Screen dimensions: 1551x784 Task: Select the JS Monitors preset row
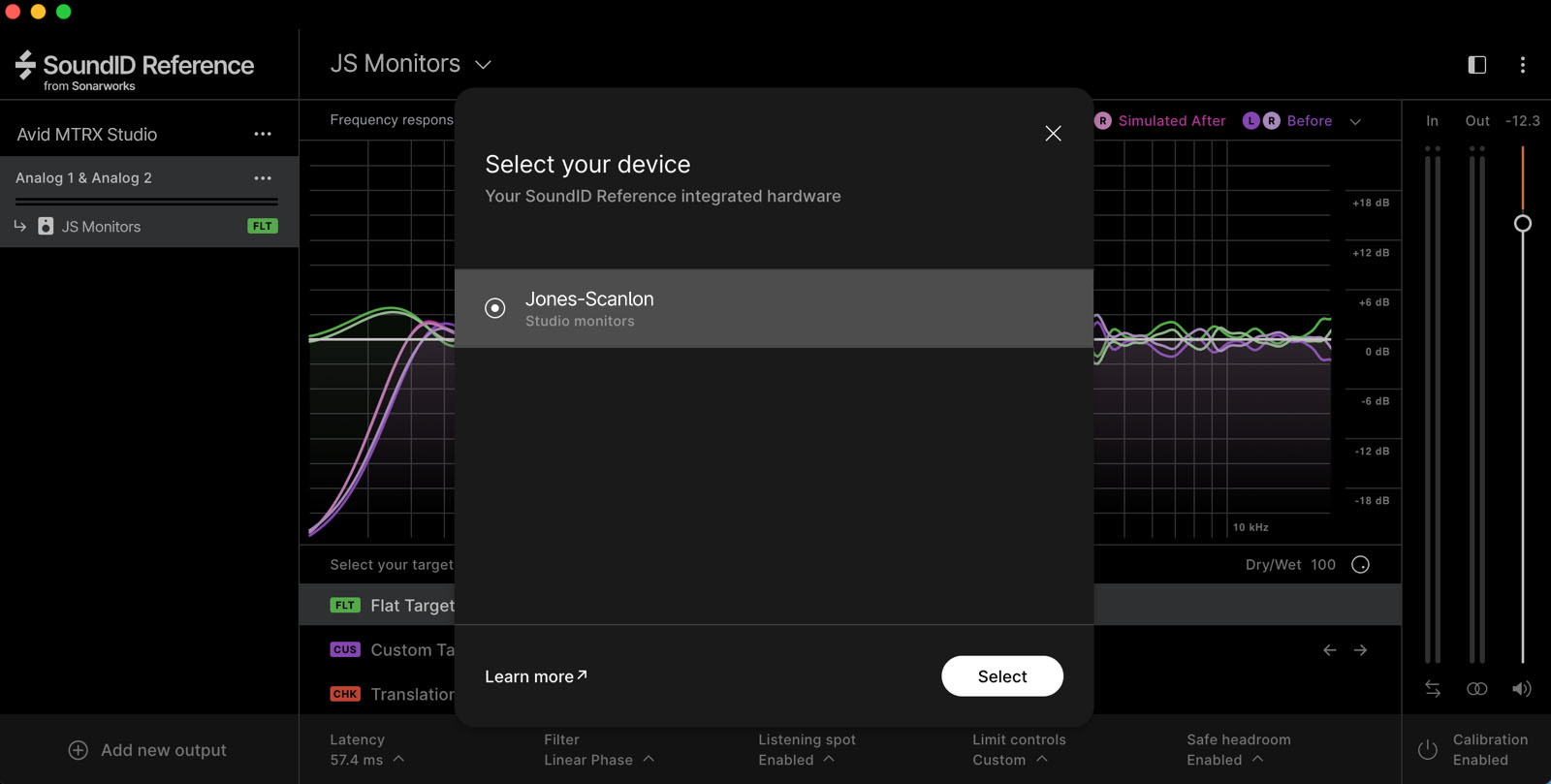[149, 226]
